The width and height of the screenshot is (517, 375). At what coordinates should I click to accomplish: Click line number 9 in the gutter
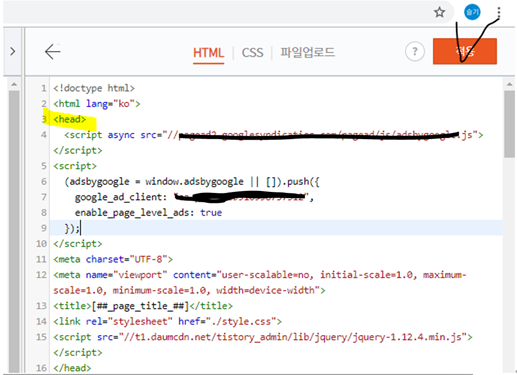(x=44, y=228)
